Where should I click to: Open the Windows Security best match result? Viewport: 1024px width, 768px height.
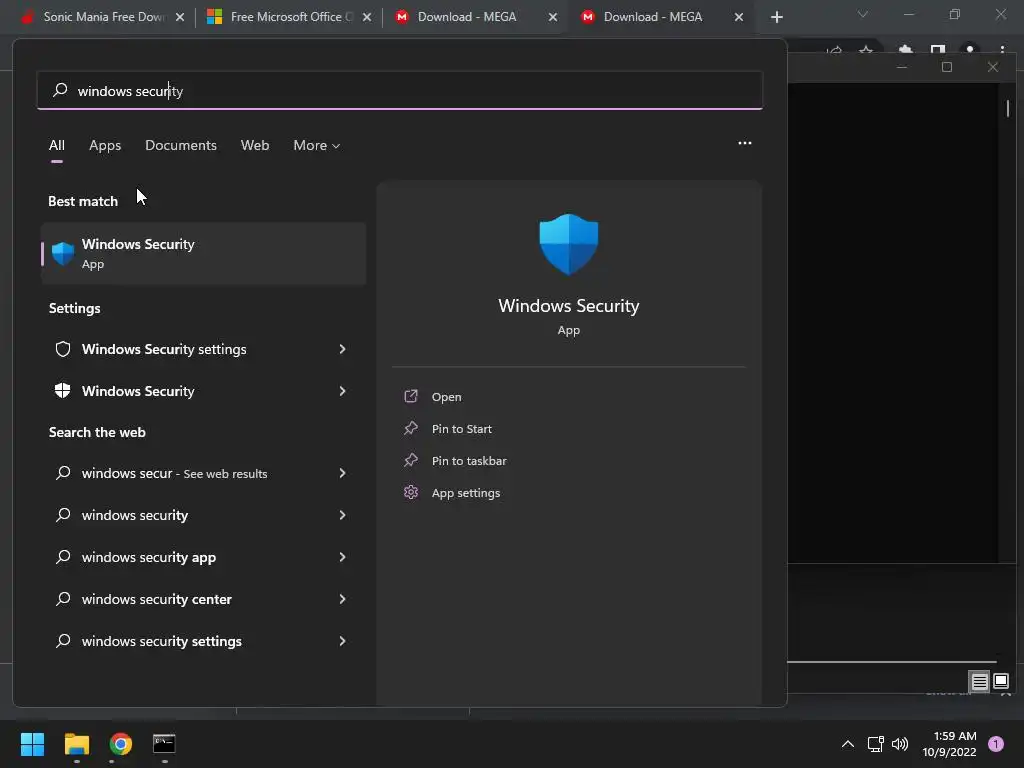click(x=203, y=253)
